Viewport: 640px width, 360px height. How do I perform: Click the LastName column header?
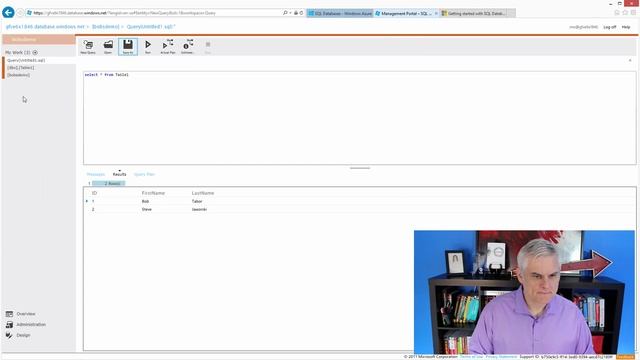(x=203, y=193)
